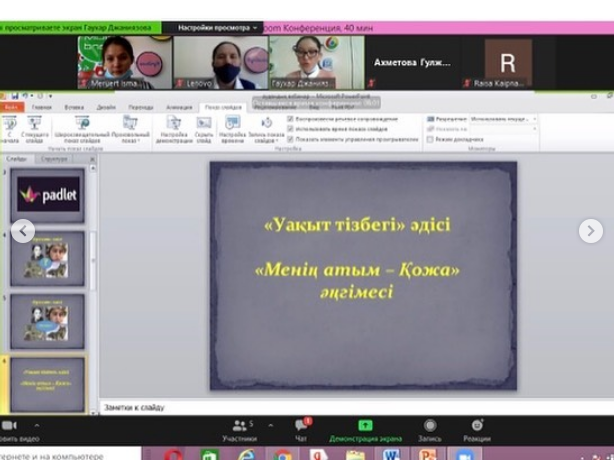The image size is (614, 460).
Task: Click the left carousel arrow button
Action: 23,231
